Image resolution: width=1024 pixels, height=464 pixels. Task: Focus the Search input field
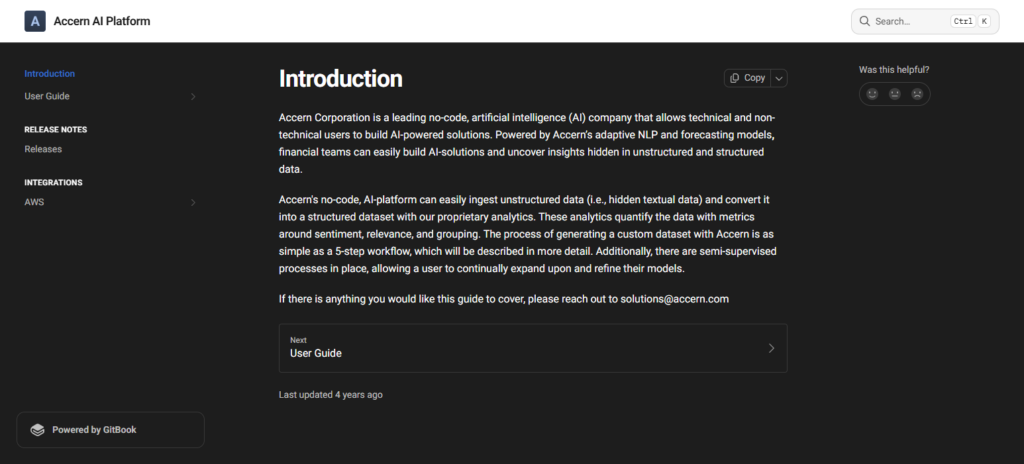pyautogui.click(x=925, y=21)
